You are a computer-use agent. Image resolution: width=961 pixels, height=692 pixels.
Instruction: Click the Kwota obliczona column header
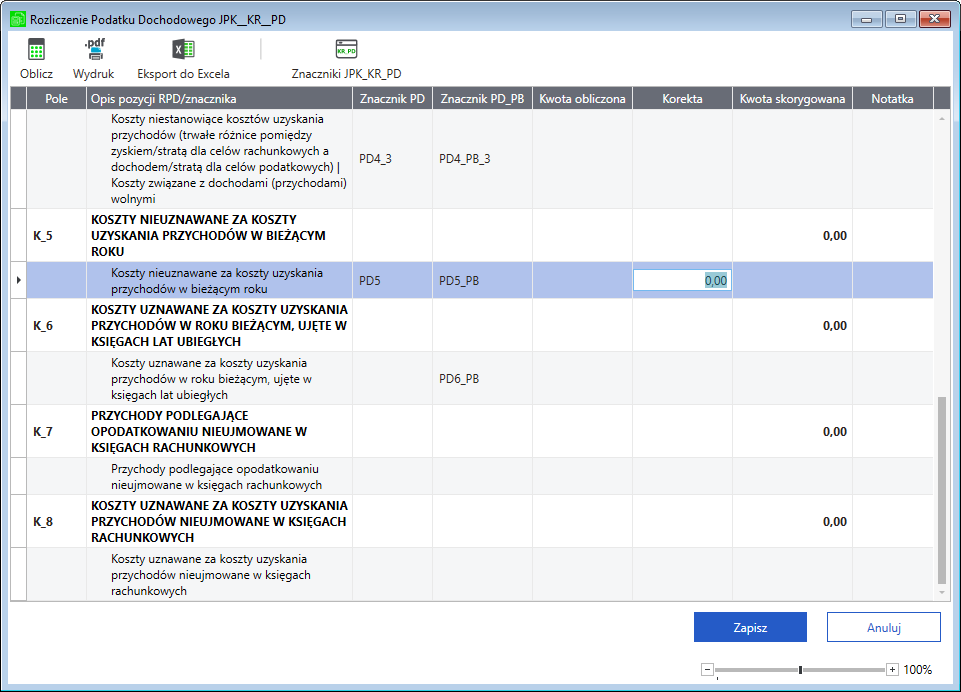pyautogui.click(x=582, y=98)
